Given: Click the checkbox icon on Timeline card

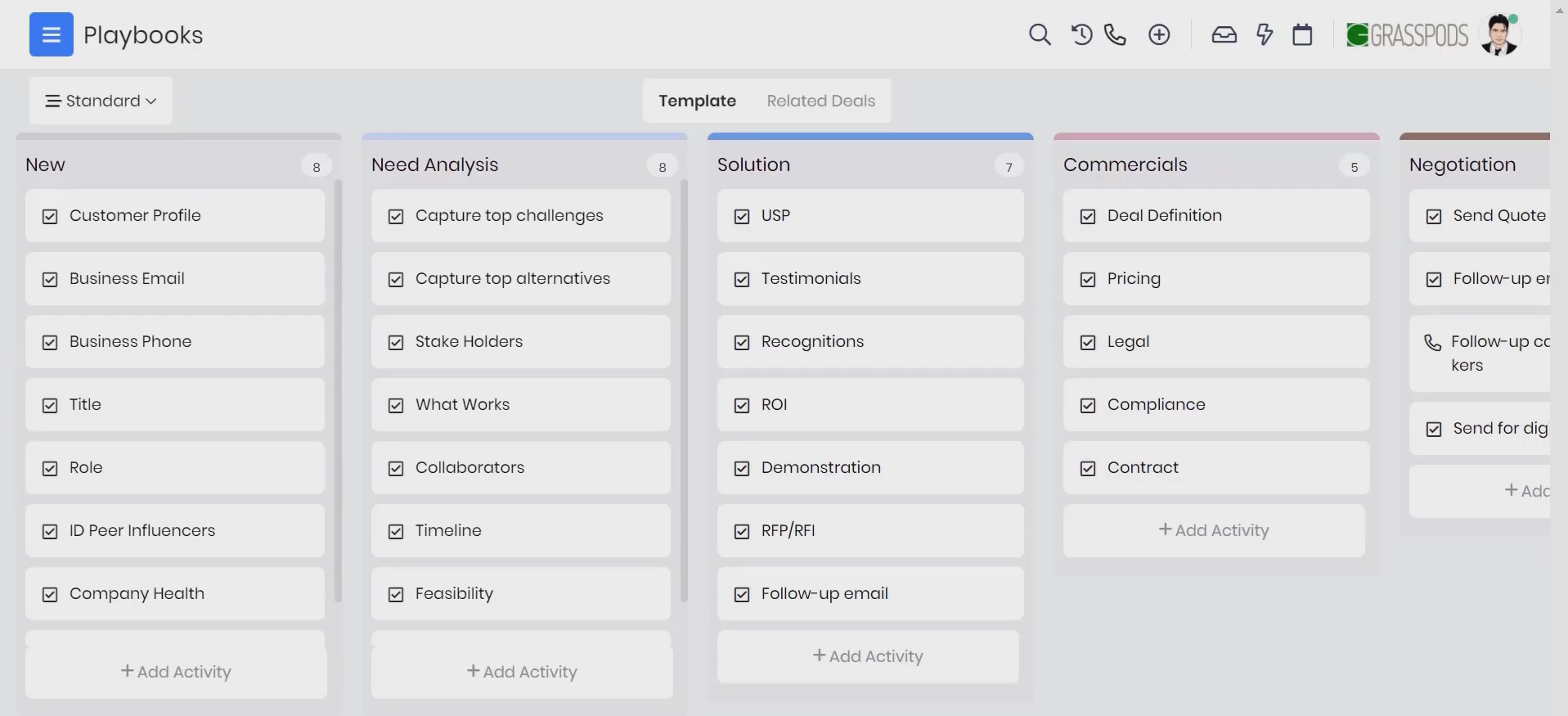Looking at the screenshot, I should [x=396, y=531].
